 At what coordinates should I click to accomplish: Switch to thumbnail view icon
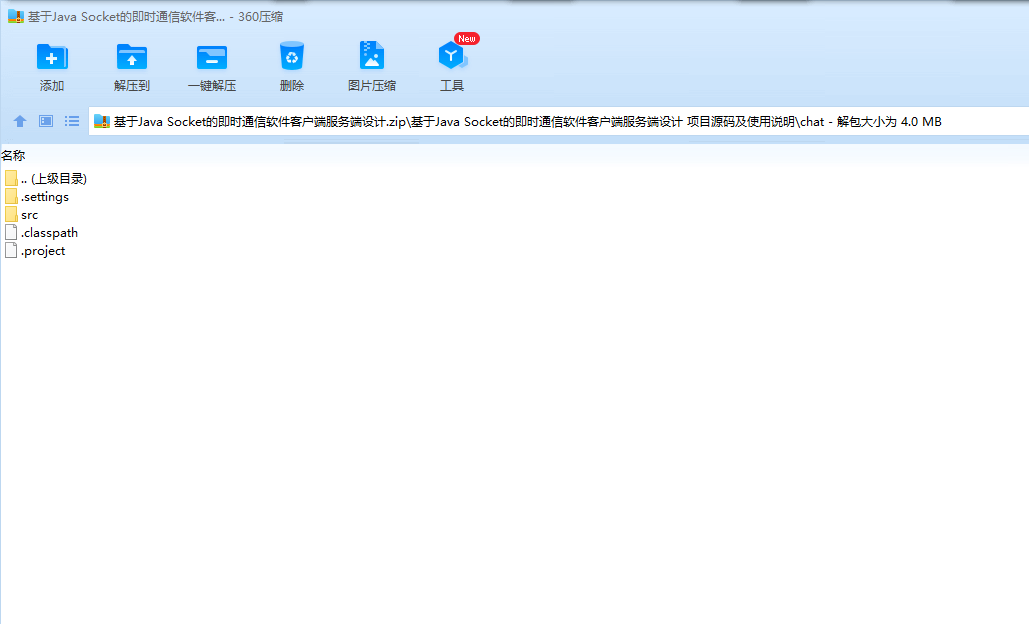pos(46,121)
